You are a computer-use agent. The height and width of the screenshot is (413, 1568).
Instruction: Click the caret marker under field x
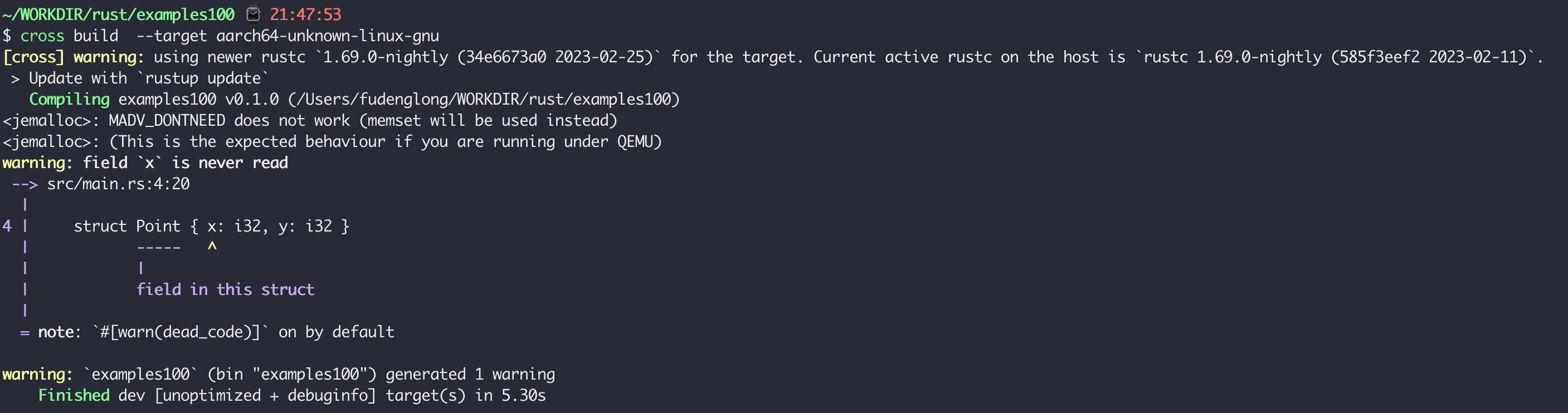(212, 247)
